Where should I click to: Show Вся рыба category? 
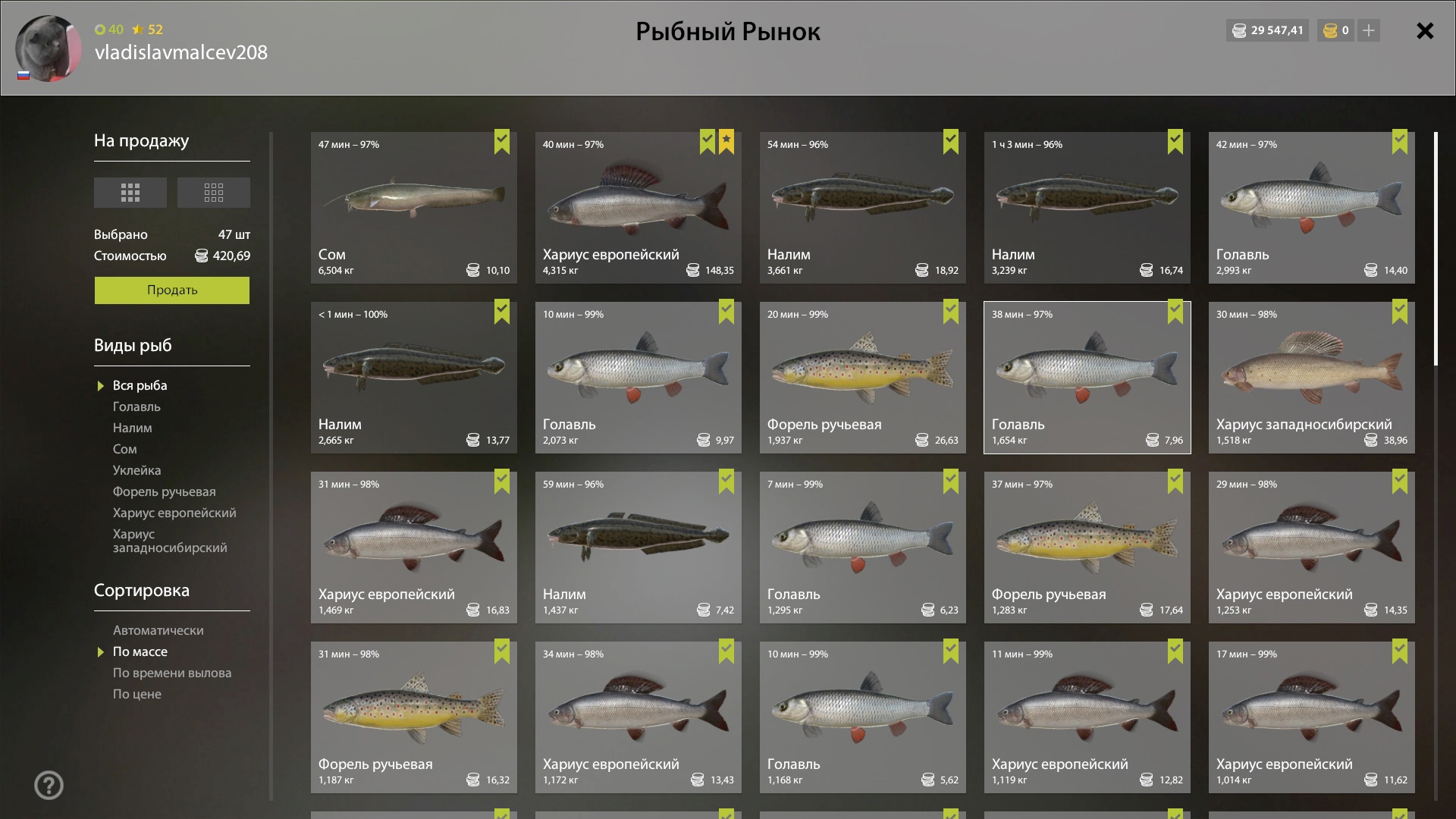coord(140,385)
